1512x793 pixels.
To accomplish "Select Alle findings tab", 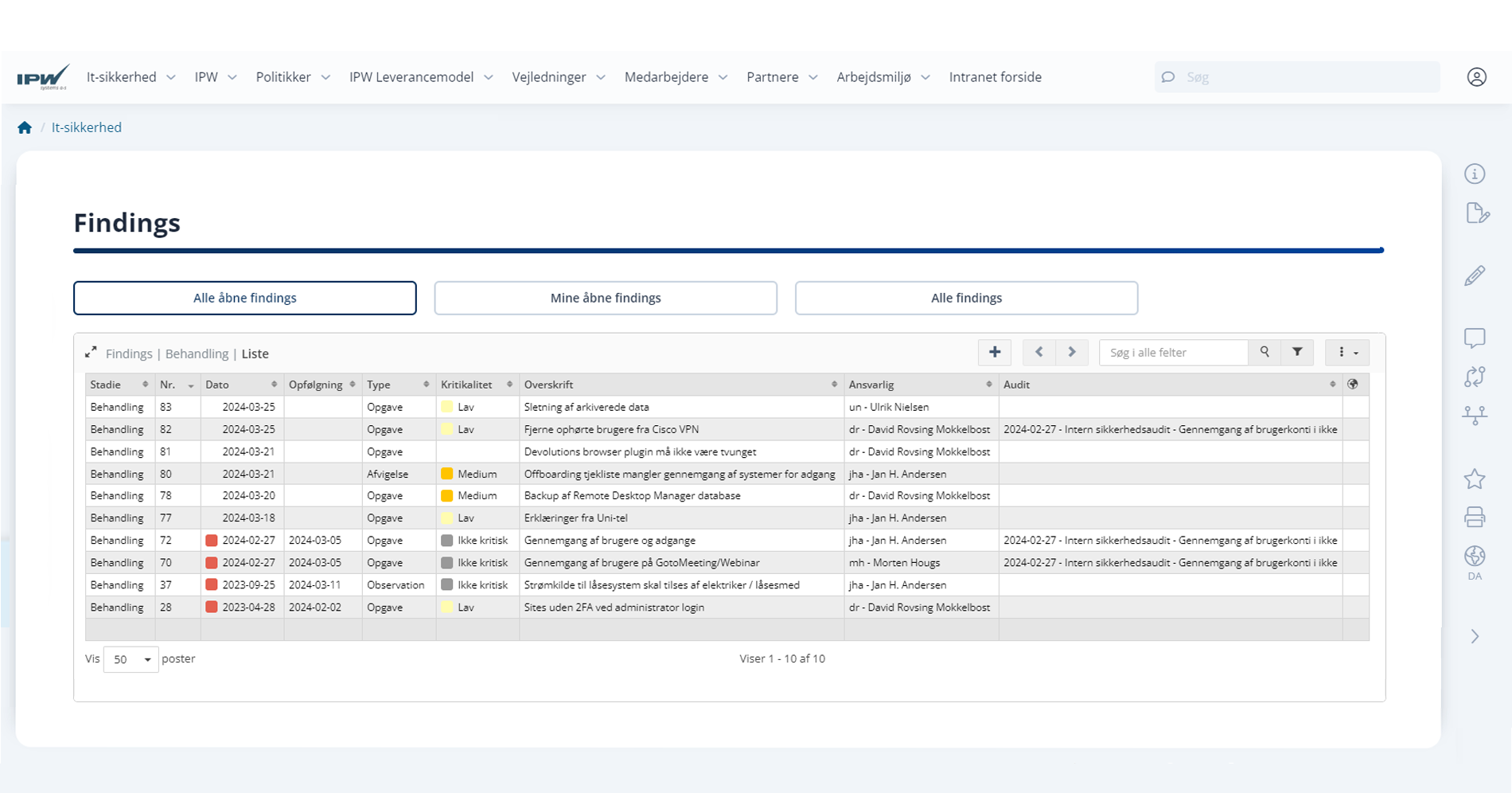I will pyautogui.click(x=966, y=298).
